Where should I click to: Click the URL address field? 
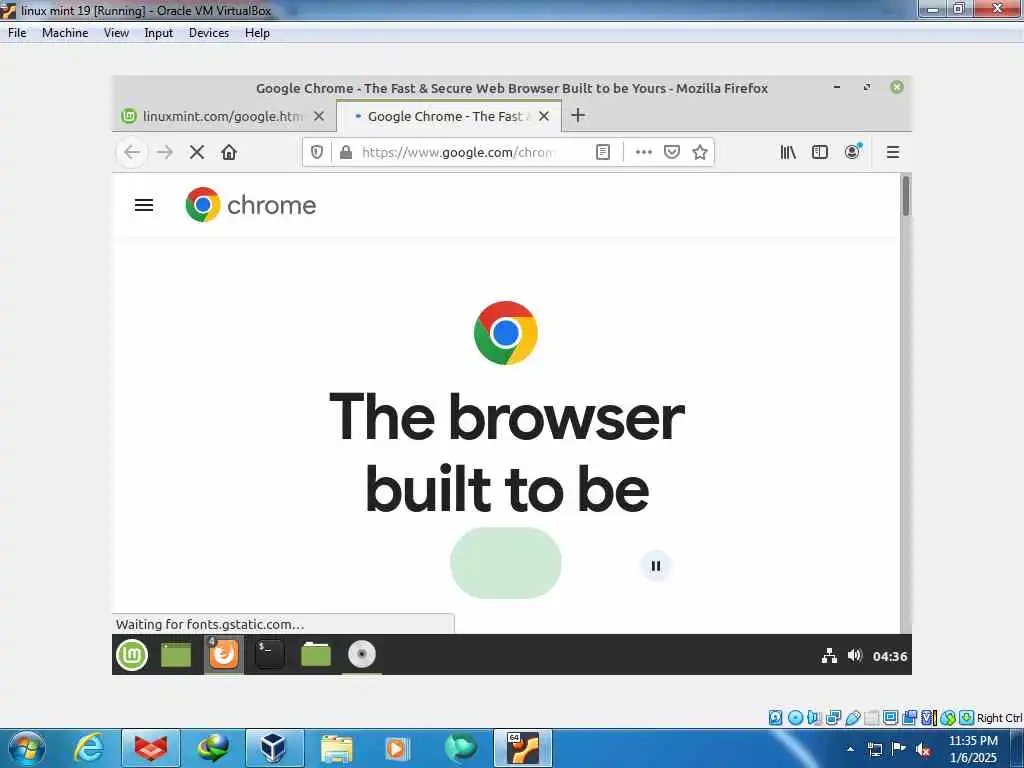click(457, 152)
